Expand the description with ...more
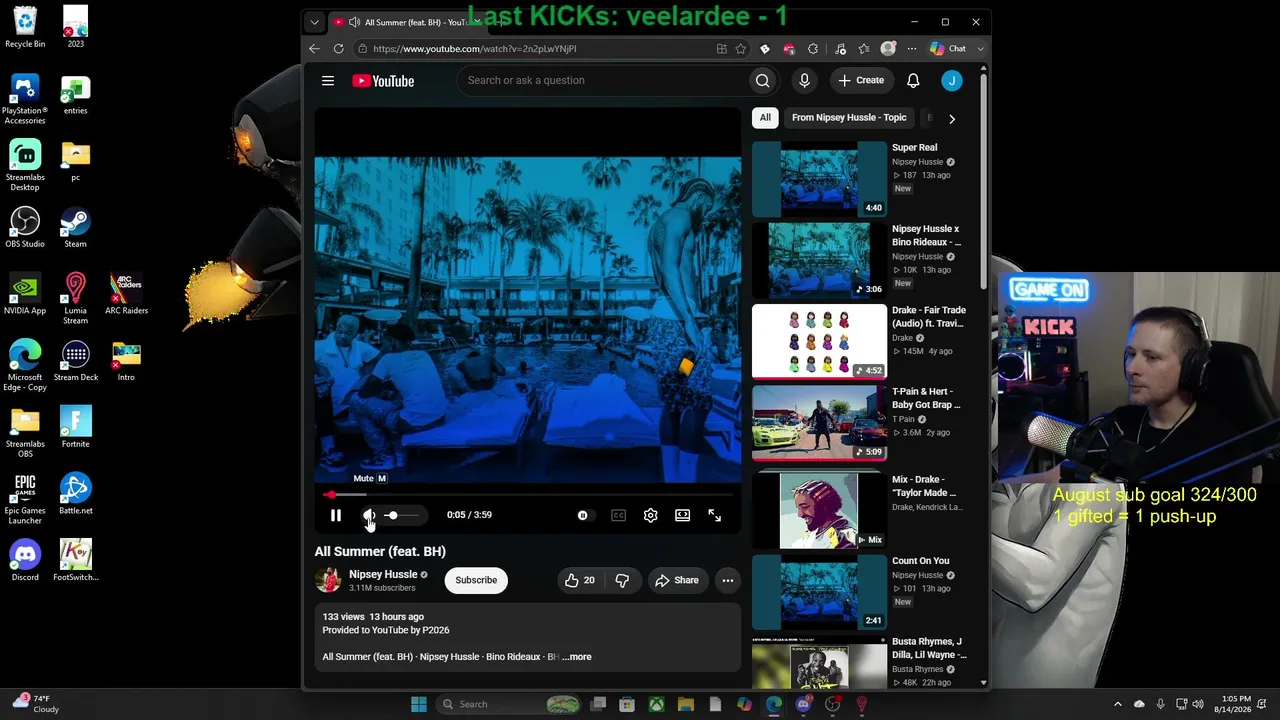Screen dimensions: 1280x720 [x=577, y=657]
